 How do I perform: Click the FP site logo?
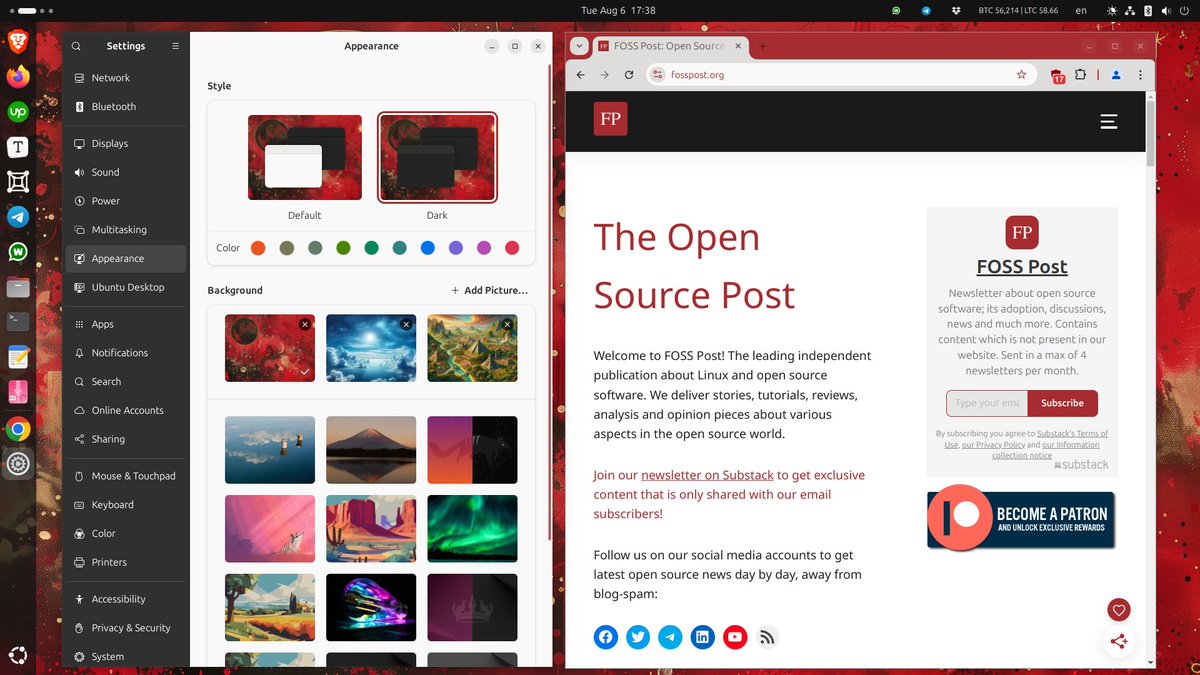point(610,118)
